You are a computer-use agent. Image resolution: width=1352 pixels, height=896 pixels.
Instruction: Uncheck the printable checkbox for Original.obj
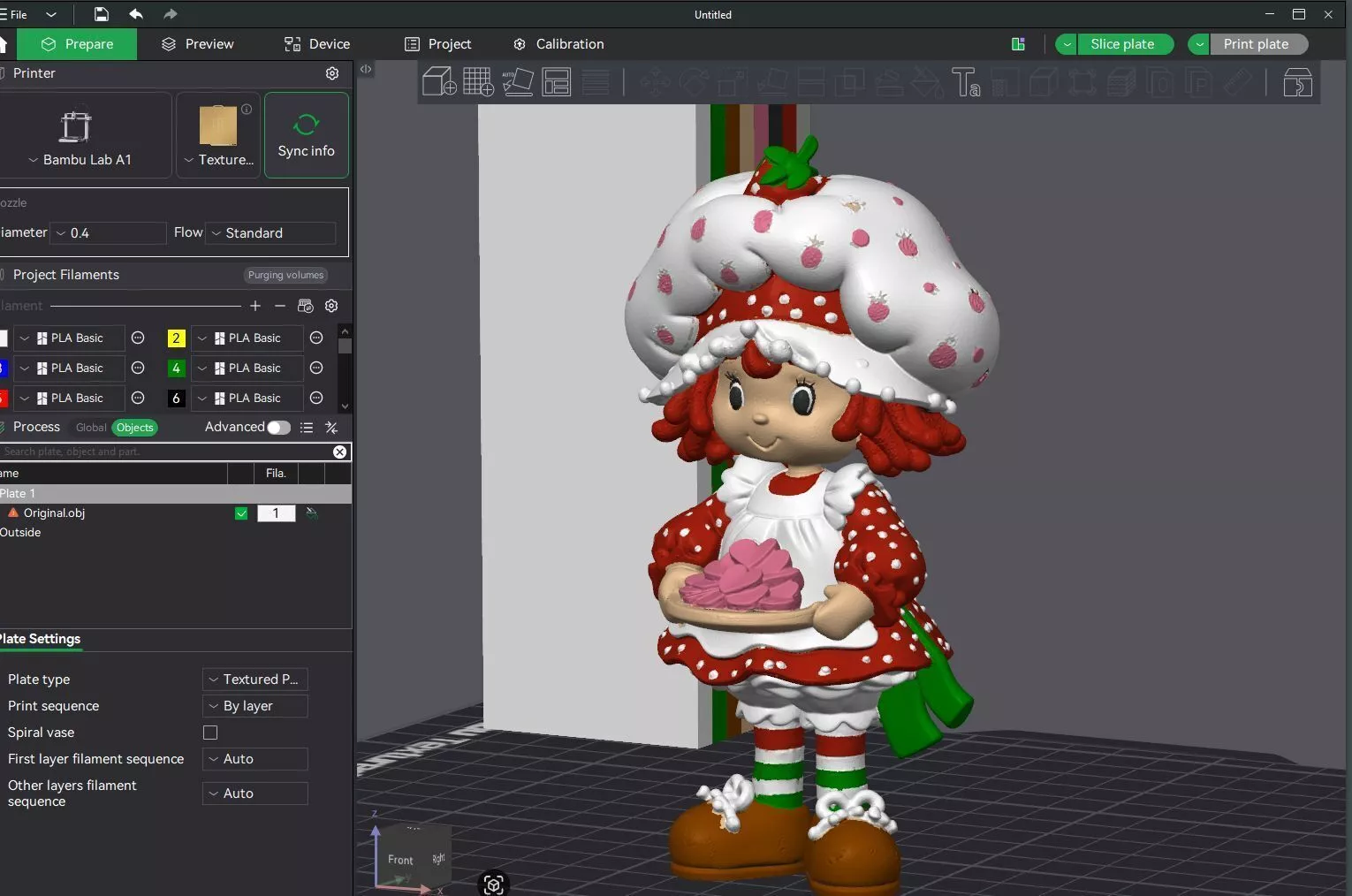[241, 513]
